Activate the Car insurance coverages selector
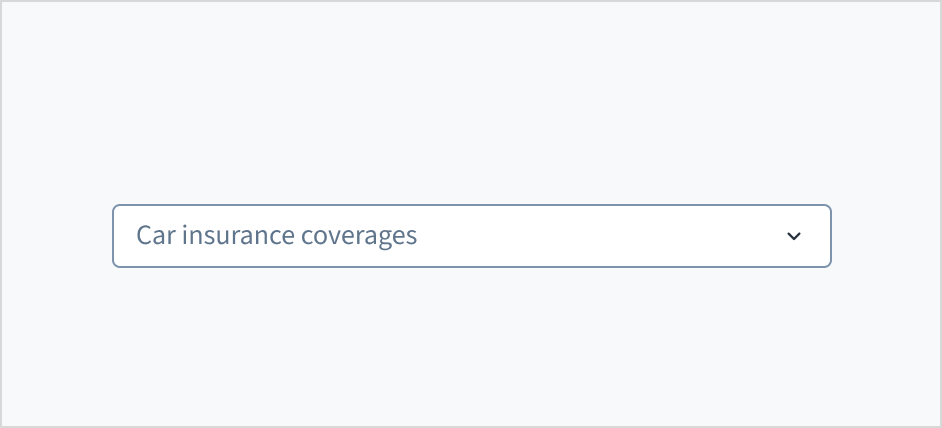This screenshot has height=428, width=942. click(x=471, y=236)
